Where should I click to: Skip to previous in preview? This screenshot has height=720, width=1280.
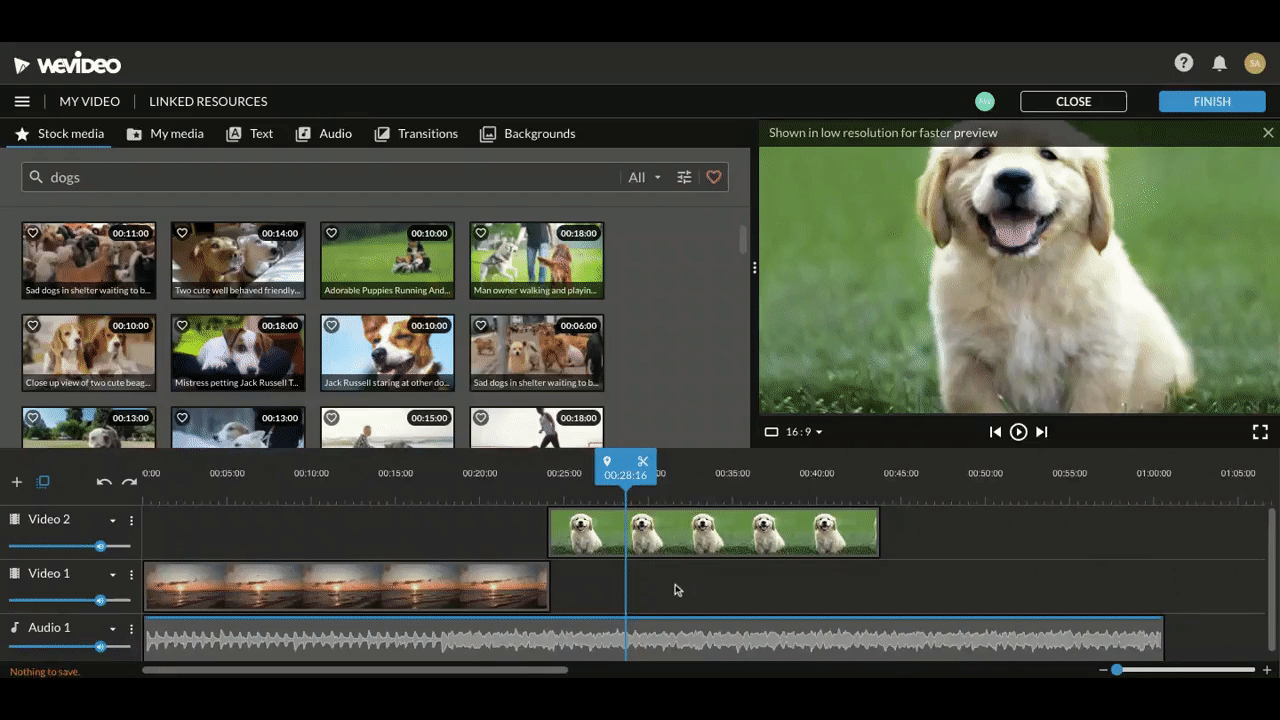coord(995,432)
